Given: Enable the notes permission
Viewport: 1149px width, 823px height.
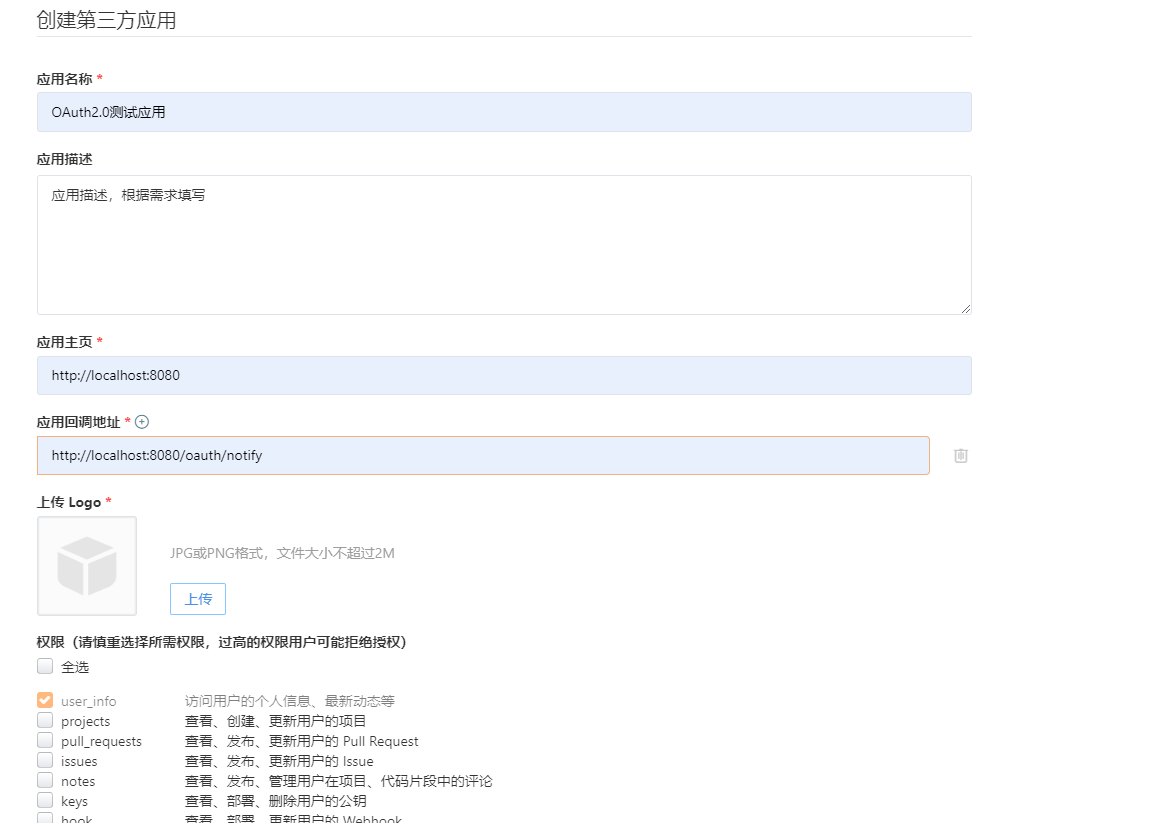Looking at the screenshot, I should point(45,781).
